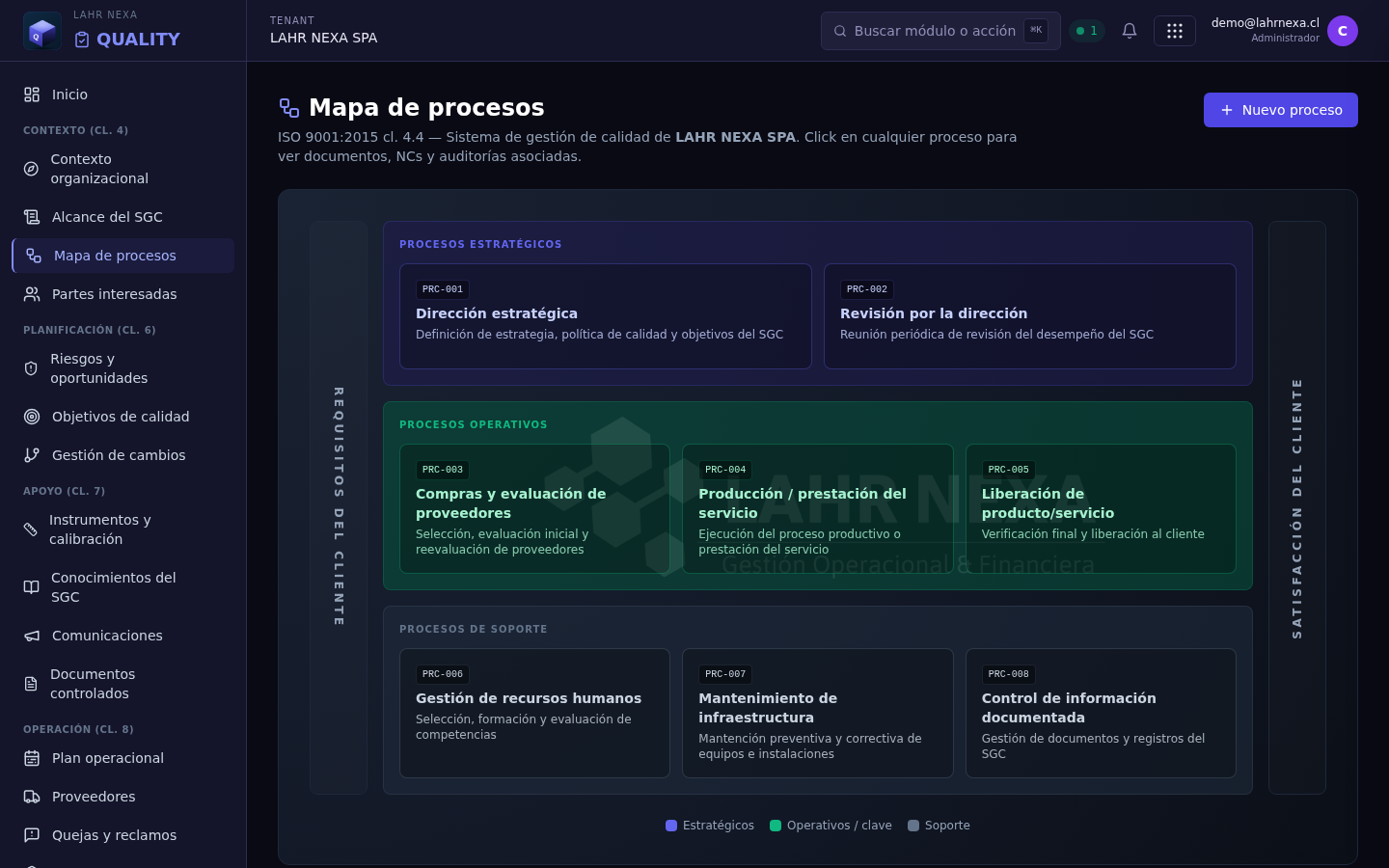Click the PROCESOS DE SOPORTE section label

(474, 629)
